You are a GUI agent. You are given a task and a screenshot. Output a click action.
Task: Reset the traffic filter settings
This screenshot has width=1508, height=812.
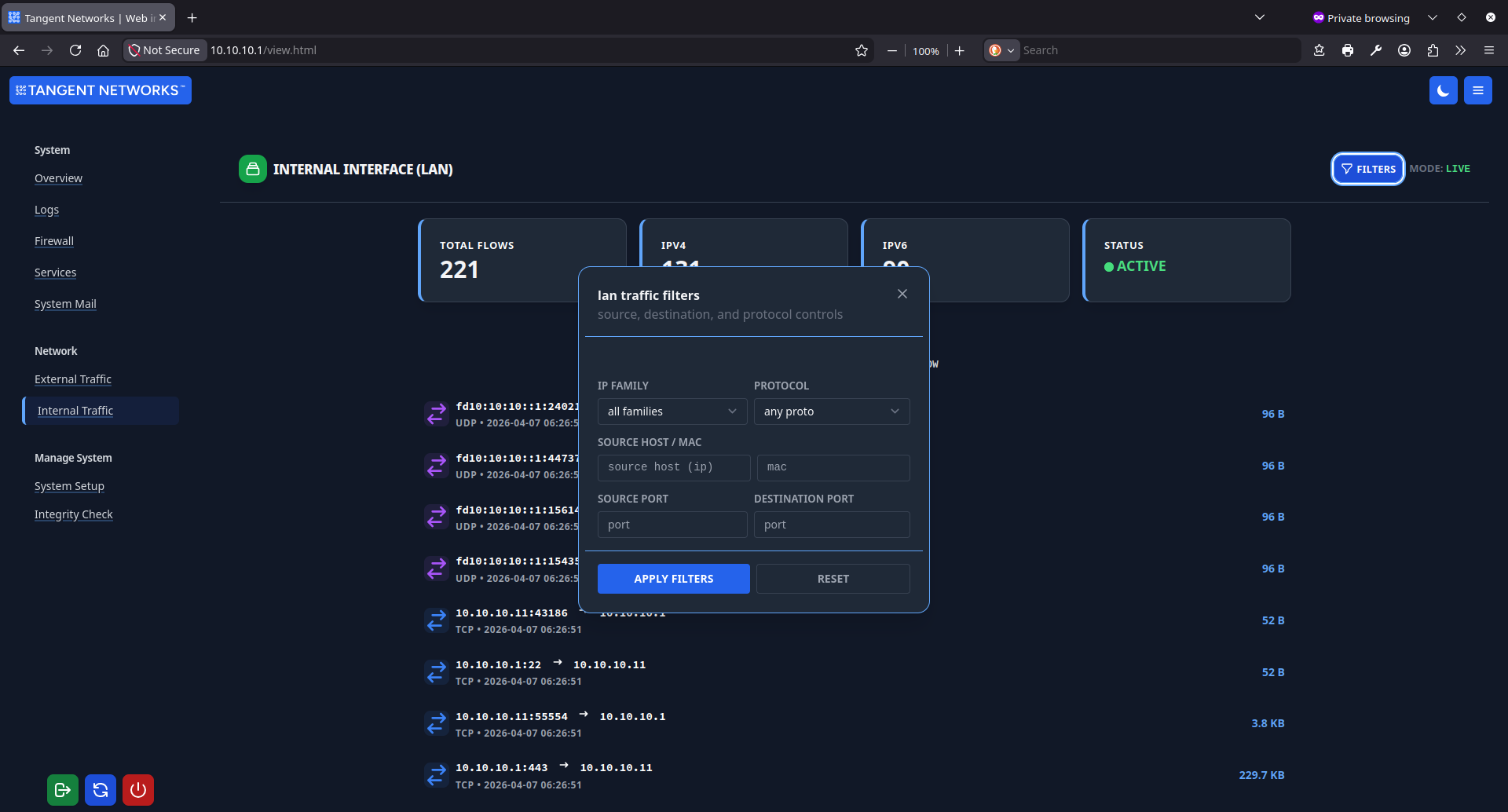click(833, 578)
